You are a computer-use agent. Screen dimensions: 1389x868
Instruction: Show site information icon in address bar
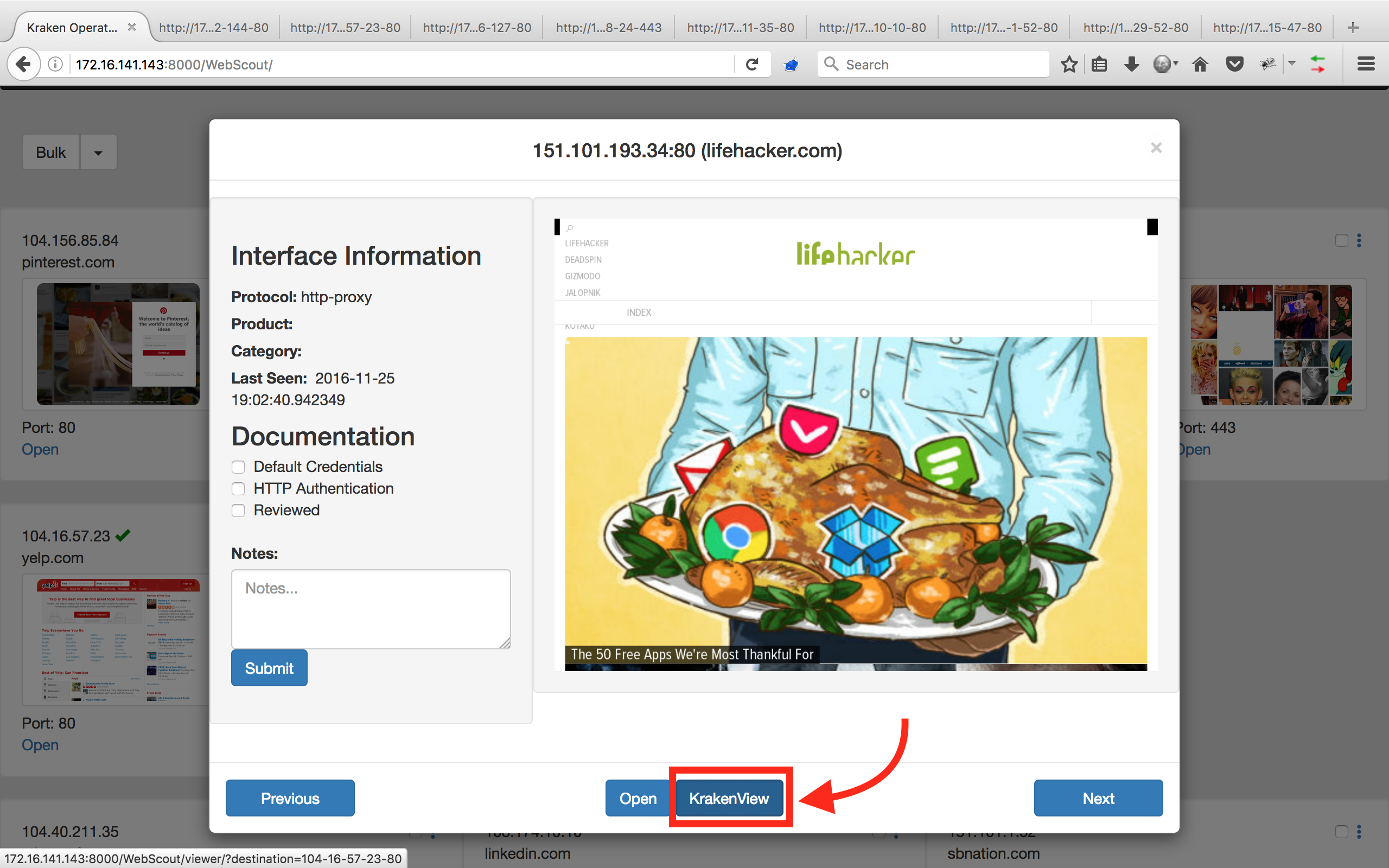[55, 65]
